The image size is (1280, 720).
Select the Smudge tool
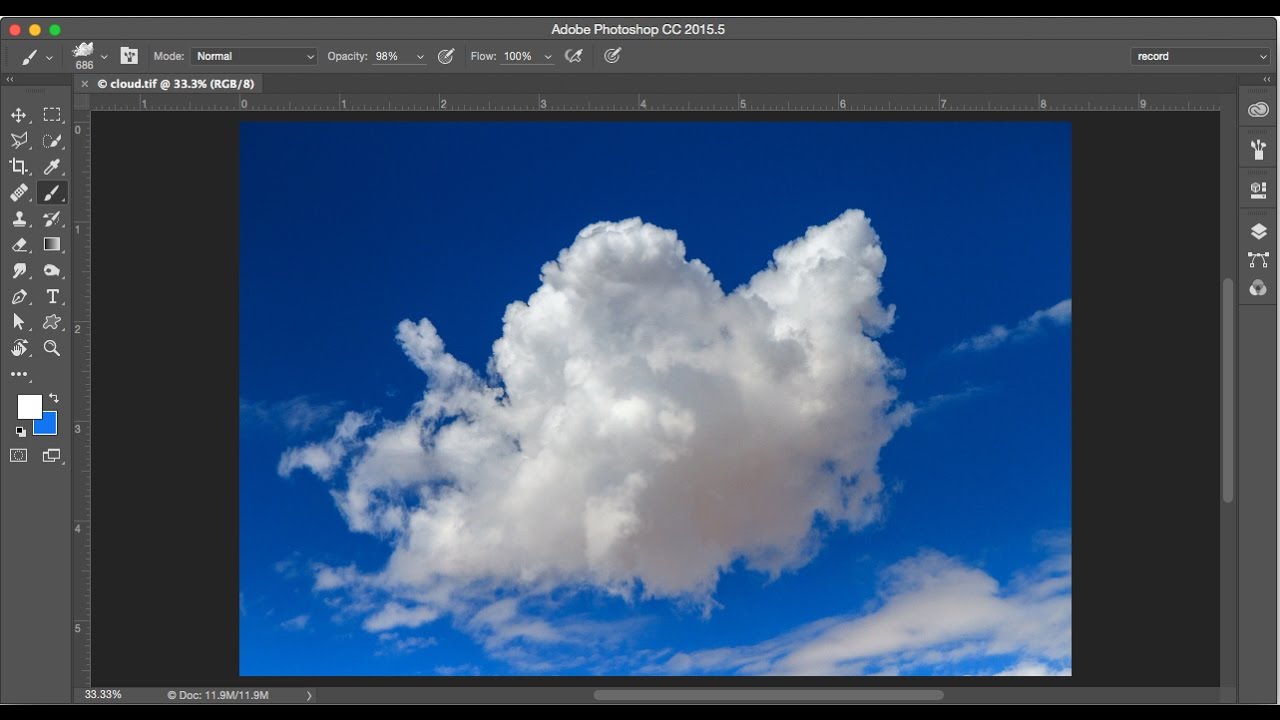point(19,271)
